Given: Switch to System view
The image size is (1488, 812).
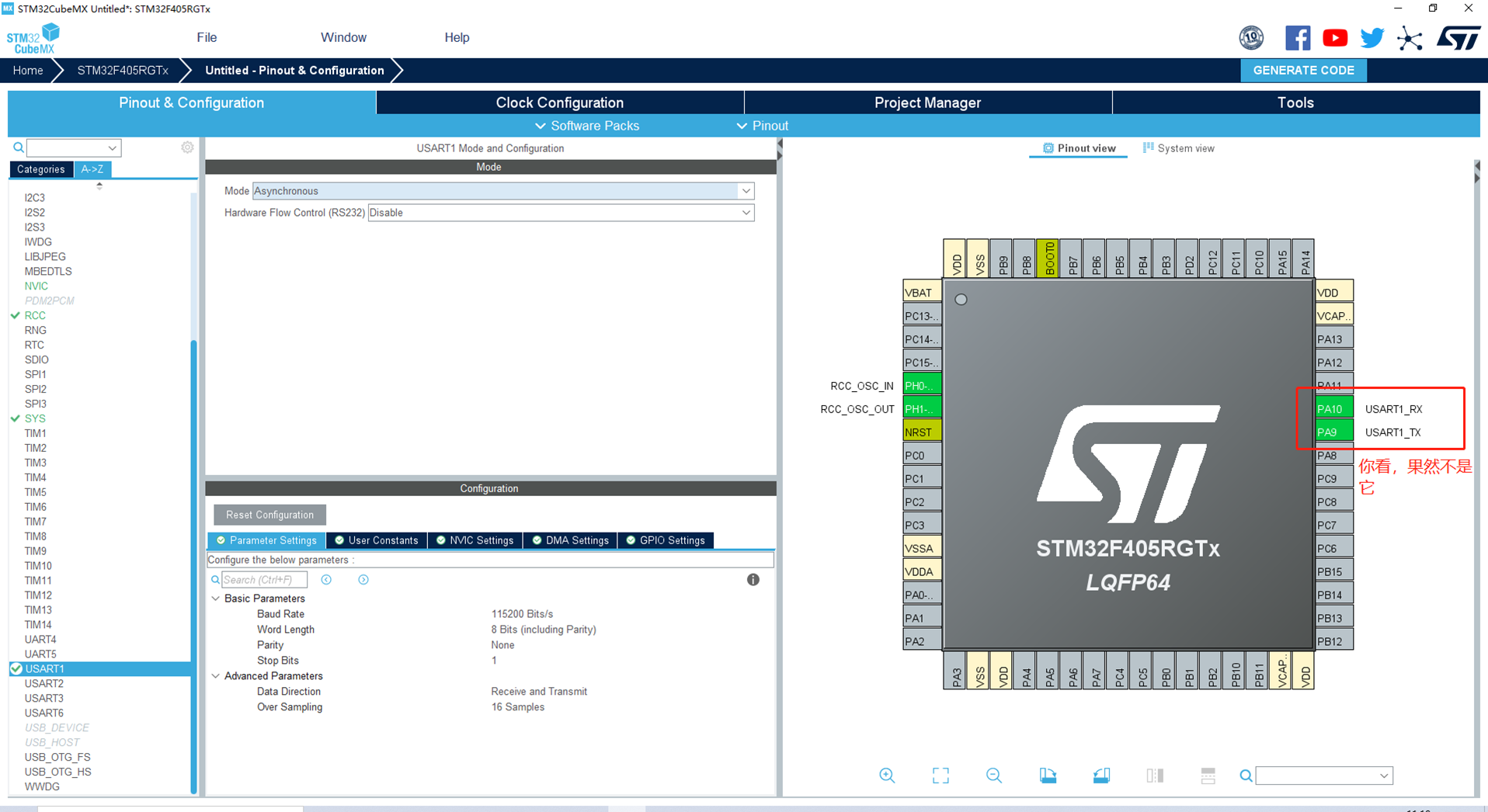Looking at the screenshot, I should [x=1178, y=148].
